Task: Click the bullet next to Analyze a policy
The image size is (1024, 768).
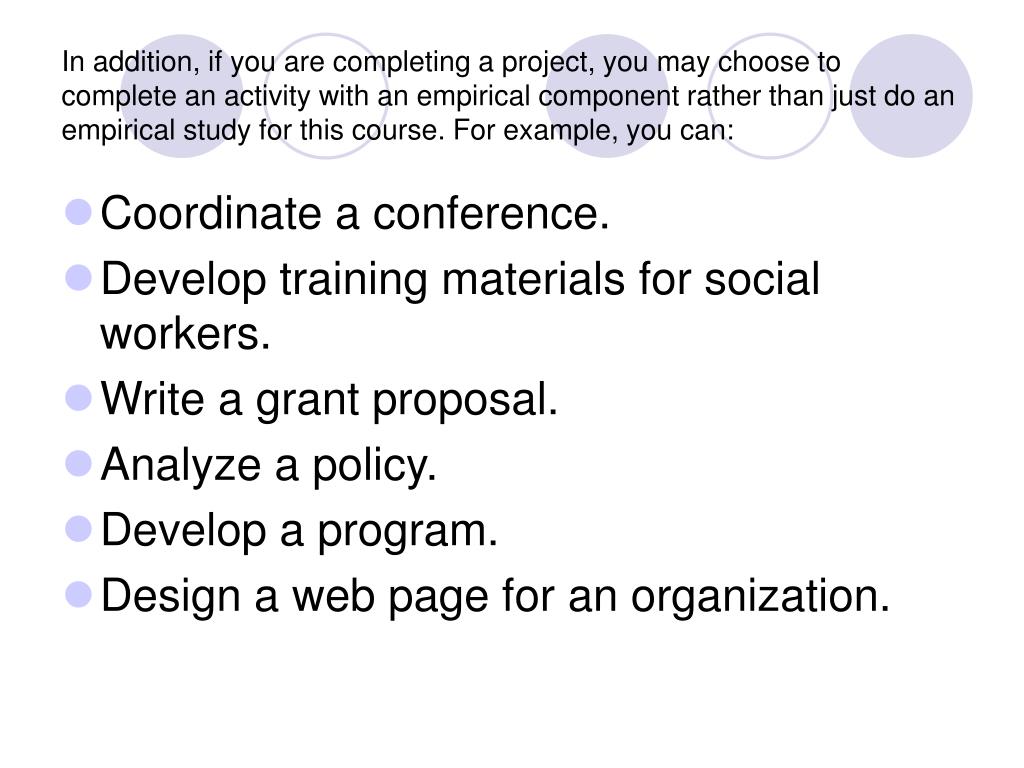Action: 78,464
